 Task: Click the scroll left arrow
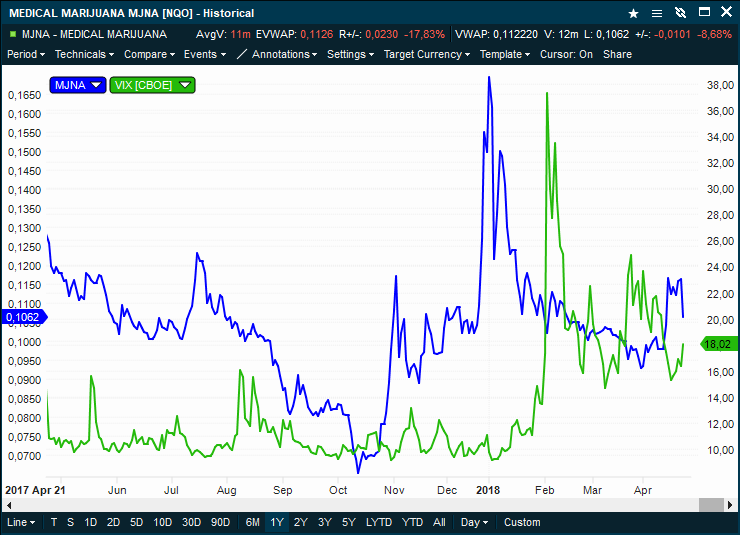pyautogui.click(x=8, y=505)
